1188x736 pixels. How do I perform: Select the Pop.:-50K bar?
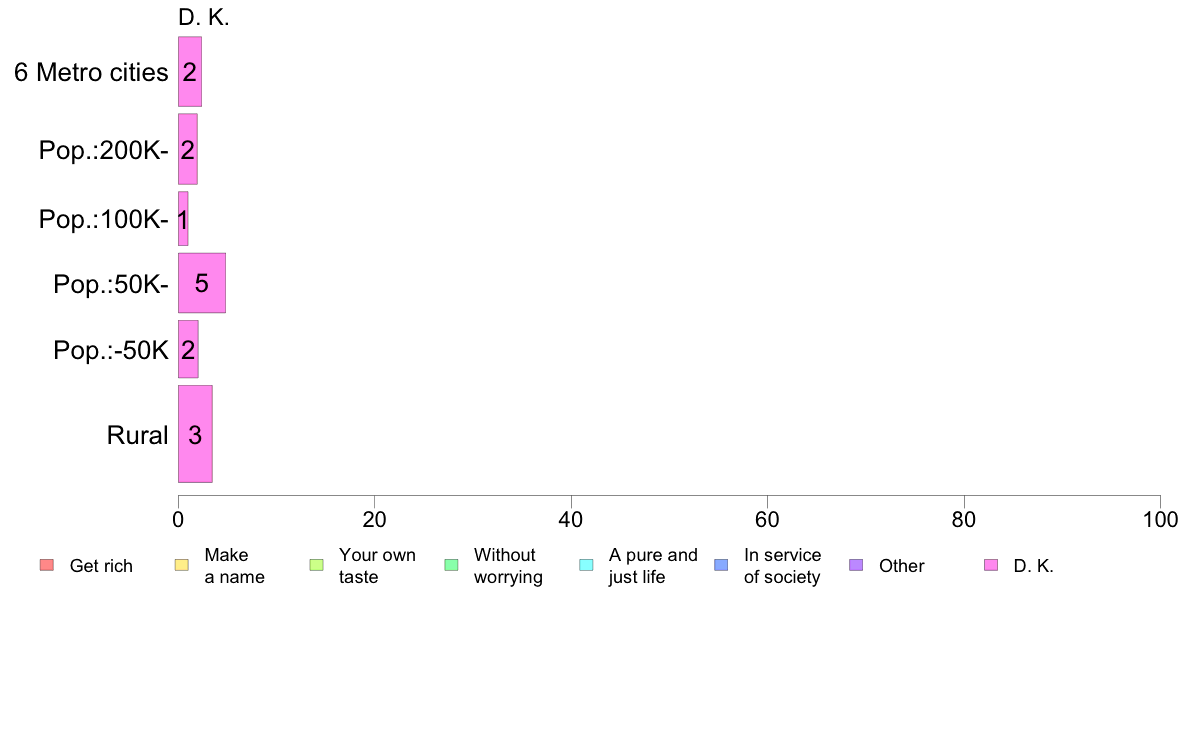(x=188, y=349)
